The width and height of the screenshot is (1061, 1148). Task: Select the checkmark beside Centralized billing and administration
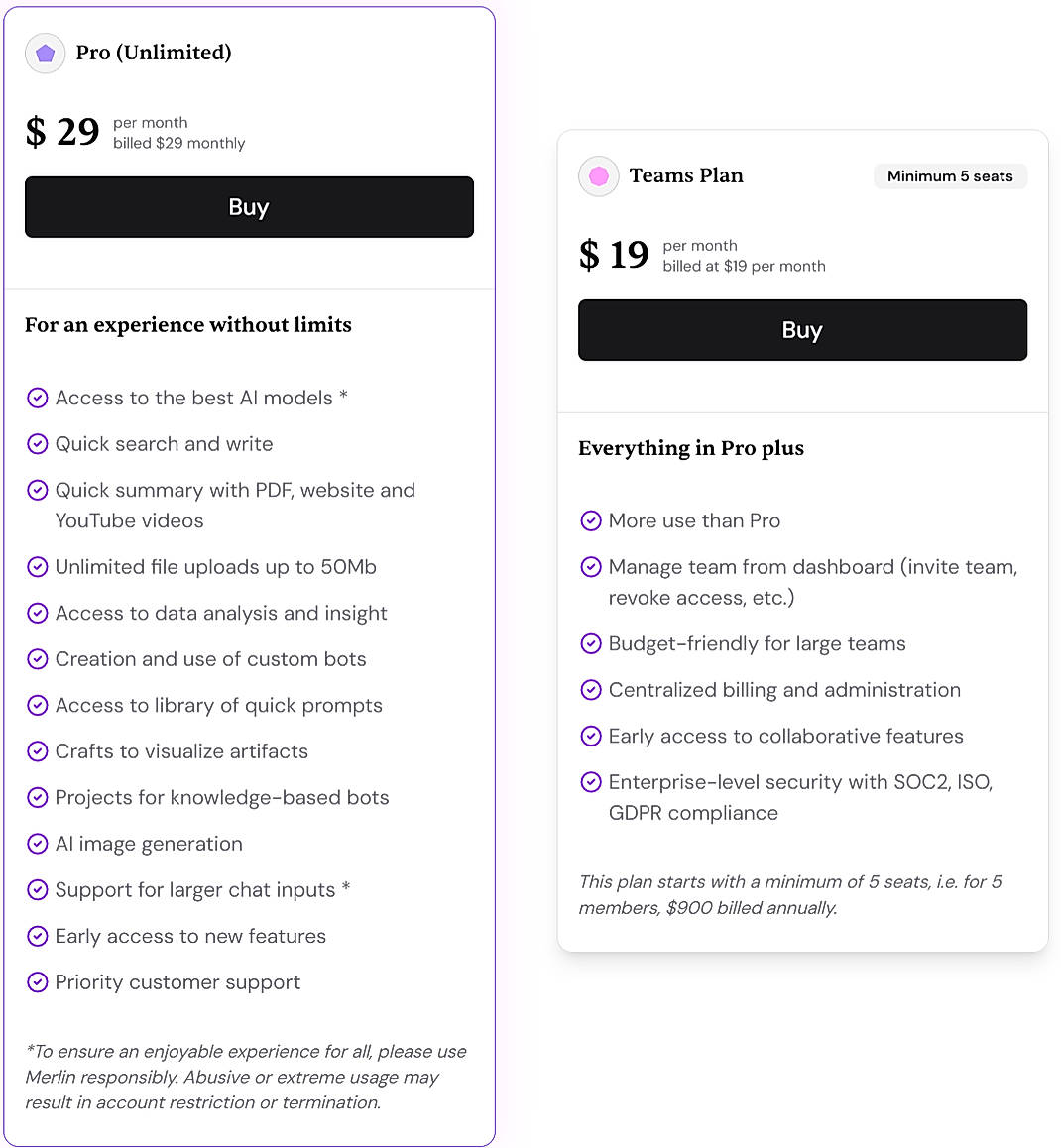591,690
